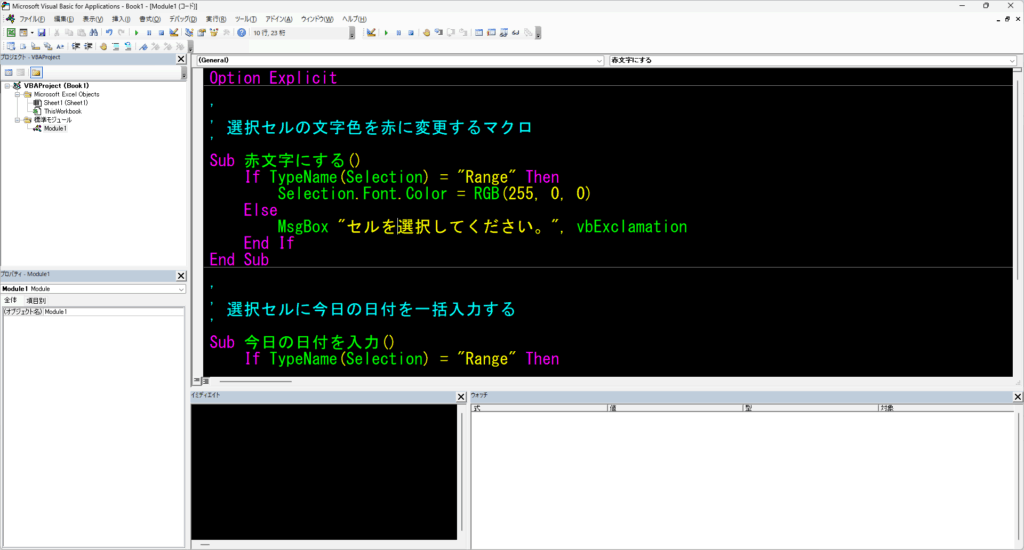Viewport: 1024px width, 550px height.
Task: Toggle Design Mode on the standard toolbar
Action: (x=174, y=33)
